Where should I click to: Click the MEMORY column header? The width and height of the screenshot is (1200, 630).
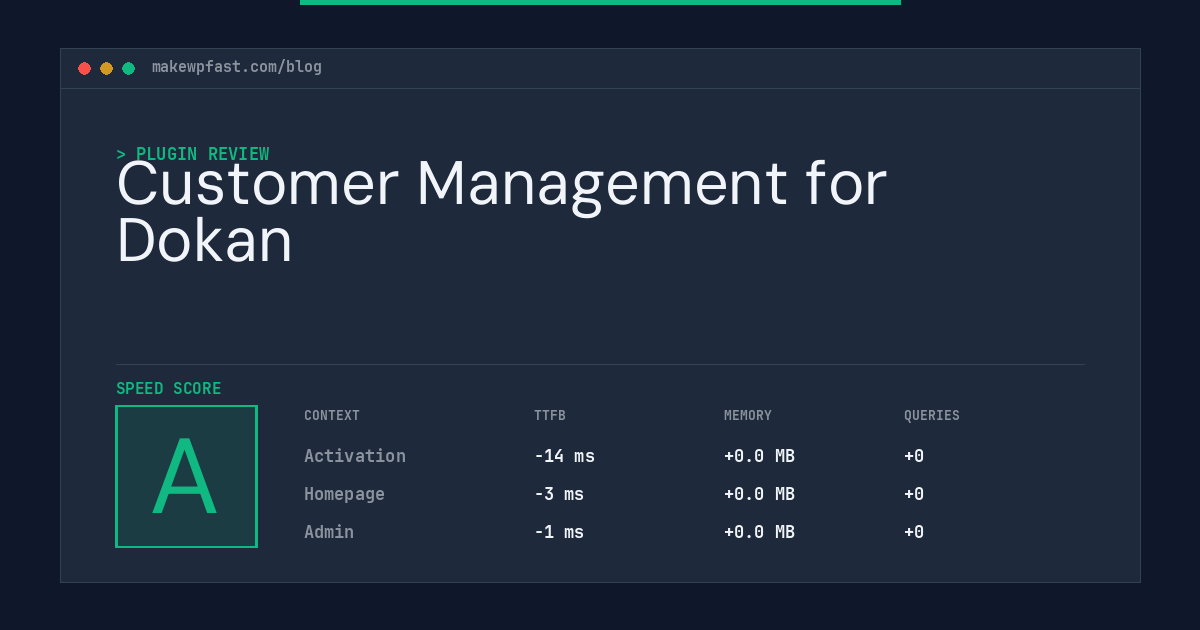[x=748, y=416]
